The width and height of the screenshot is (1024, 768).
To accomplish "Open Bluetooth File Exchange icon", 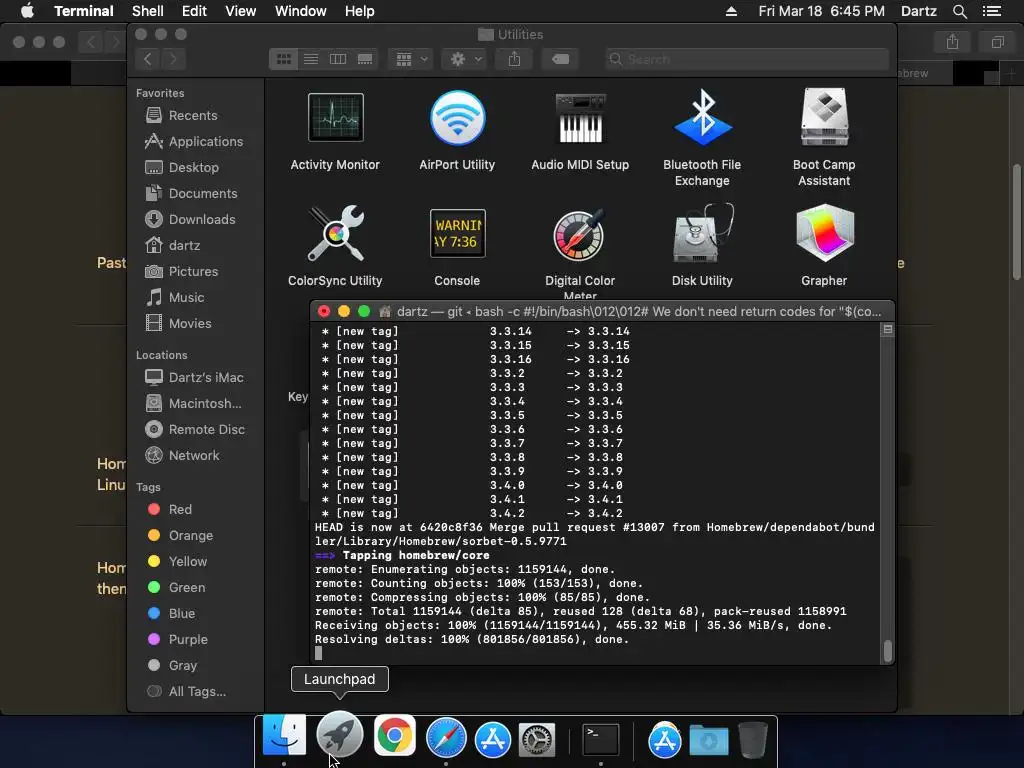I will (x=702, y=118).
